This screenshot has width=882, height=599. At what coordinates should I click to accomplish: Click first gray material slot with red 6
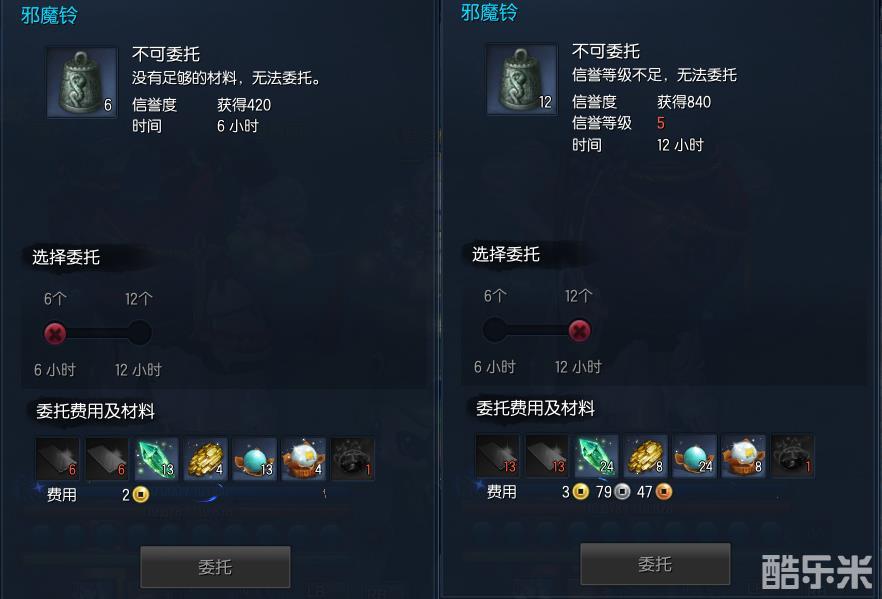click(x=57, y=459)
